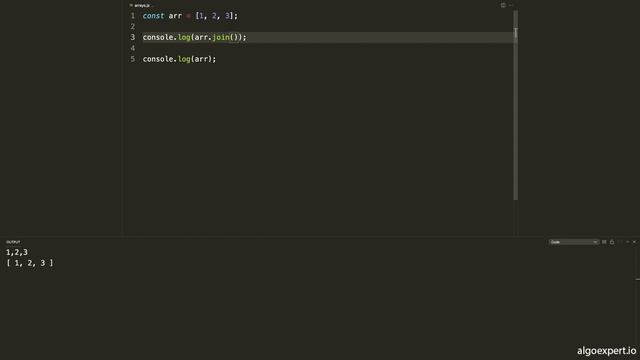
Task: Click the 'arr' variable name on line 1
Action: 175,16
